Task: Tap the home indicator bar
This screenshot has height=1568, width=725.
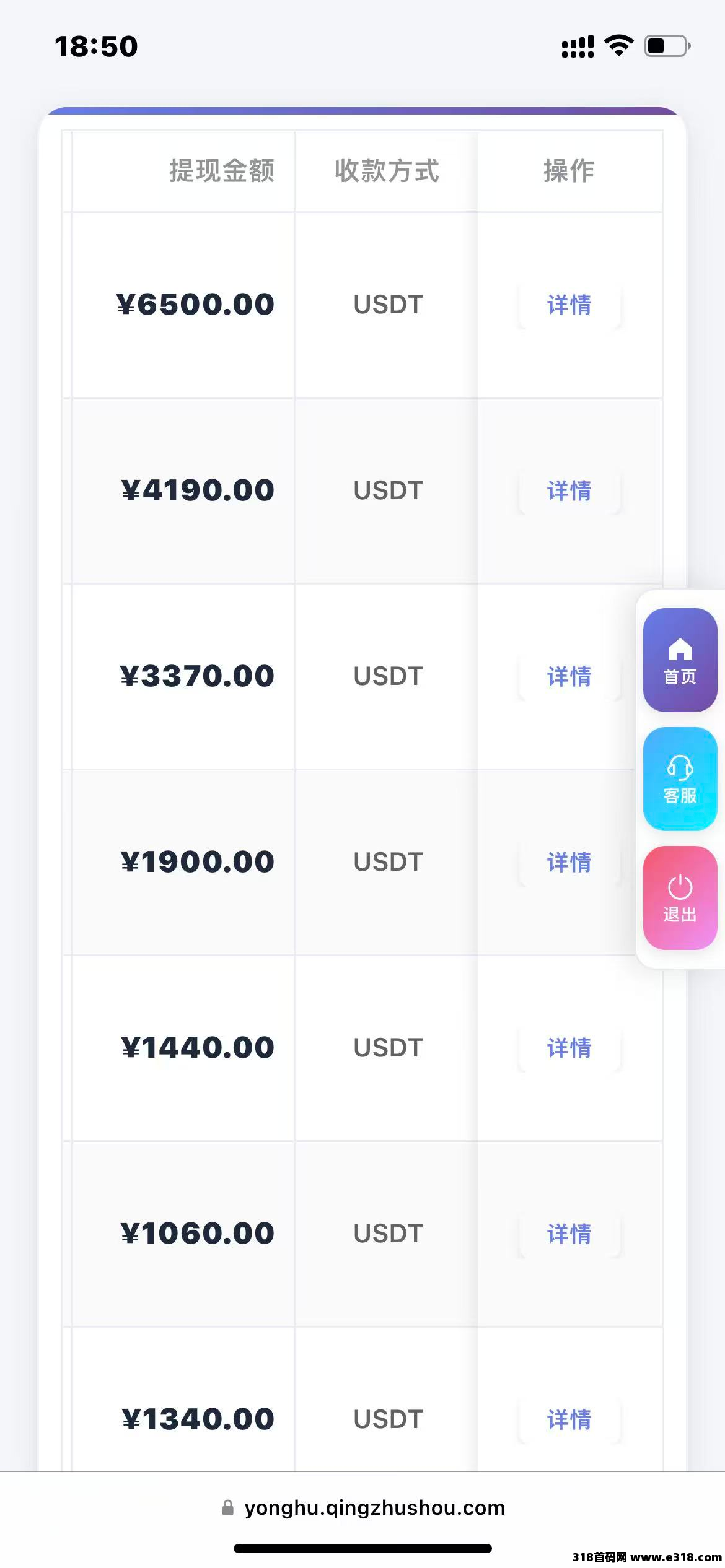Action: [x=362, y=1549]
